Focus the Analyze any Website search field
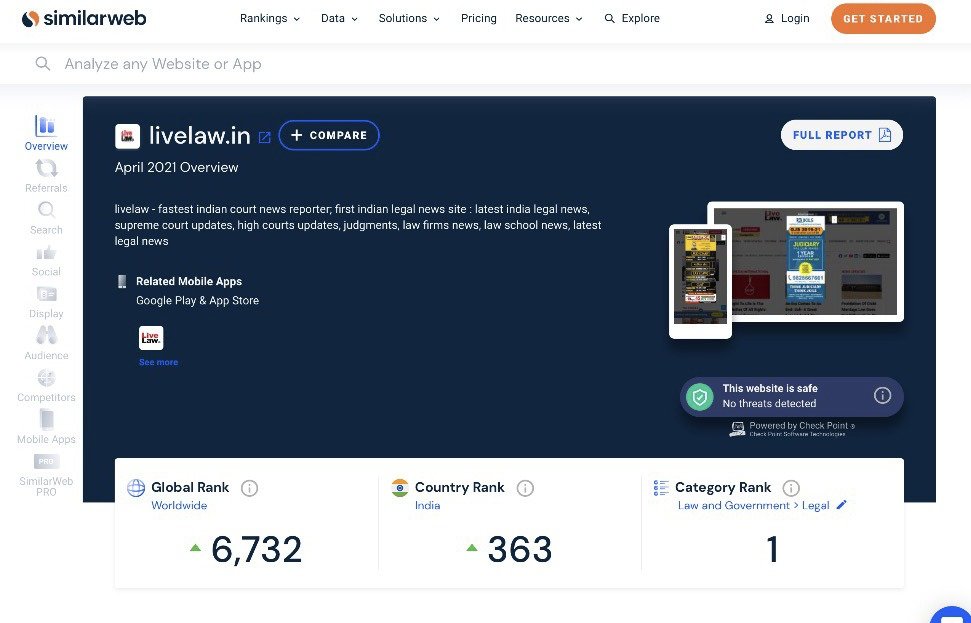The width and height of the screenshot is (971, 623). coord(400,64)
